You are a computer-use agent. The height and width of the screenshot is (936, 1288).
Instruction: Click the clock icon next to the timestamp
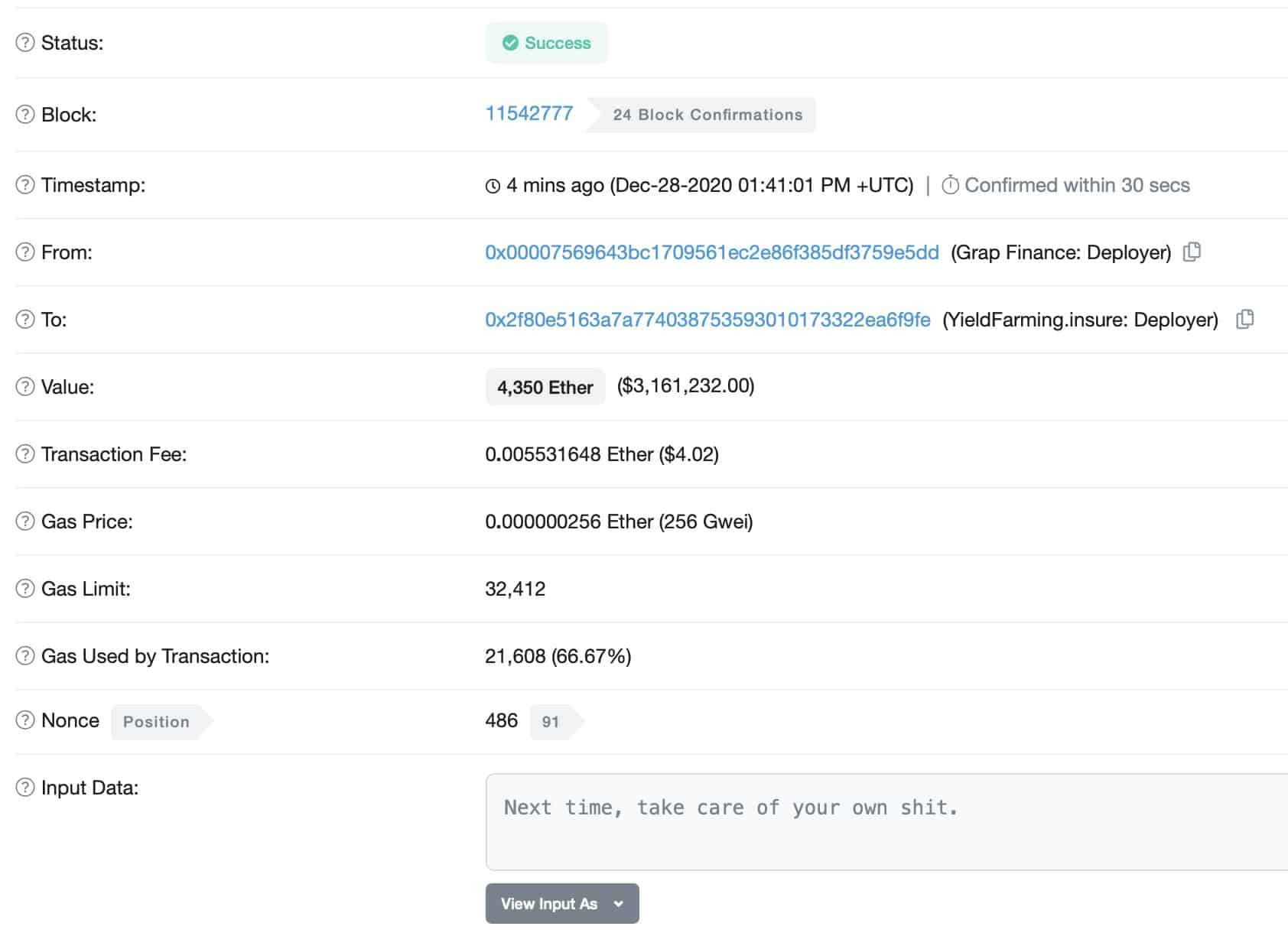pyautogui.click(x=494, y=184)
